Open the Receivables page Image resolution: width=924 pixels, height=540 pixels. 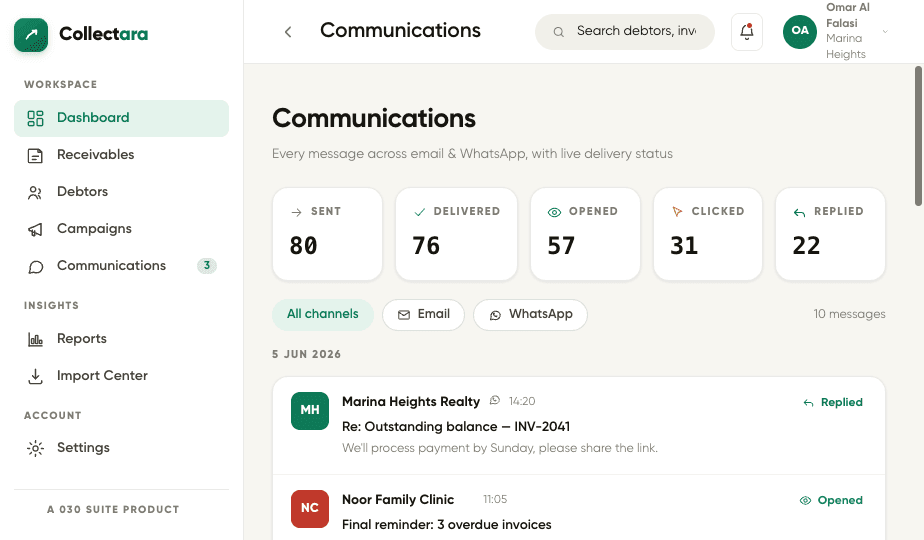[x=121, y=155]
